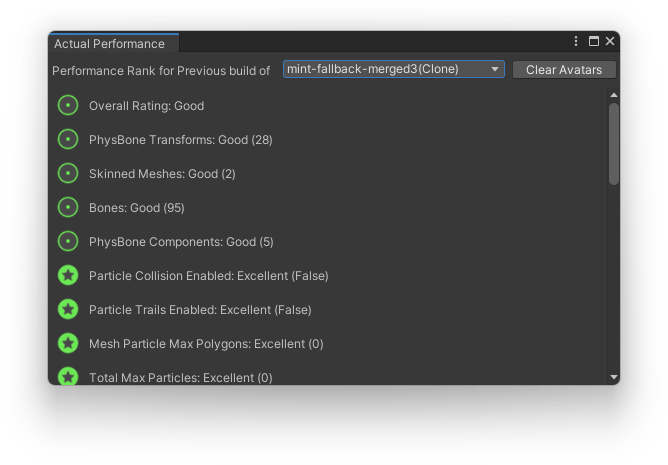This screenshot has width=668, height=465.
Task: Click the scrollbar up arrow
Action: [614, 95]
